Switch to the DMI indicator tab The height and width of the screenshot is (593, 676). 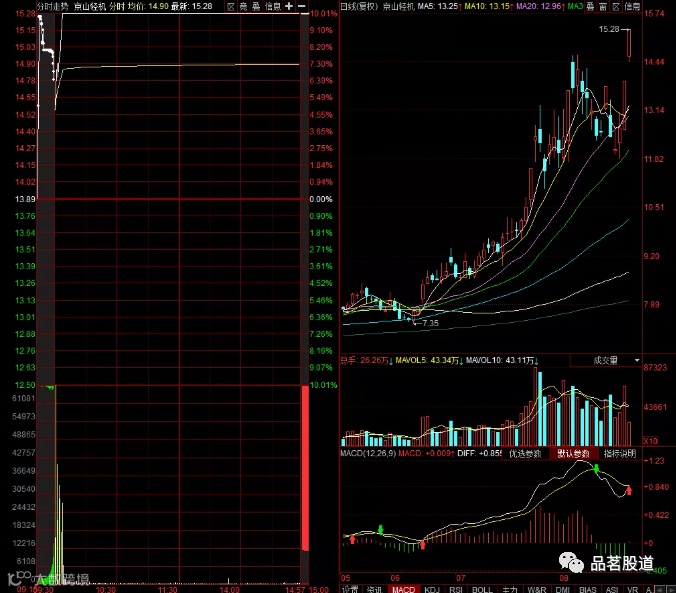pos(563,589)
